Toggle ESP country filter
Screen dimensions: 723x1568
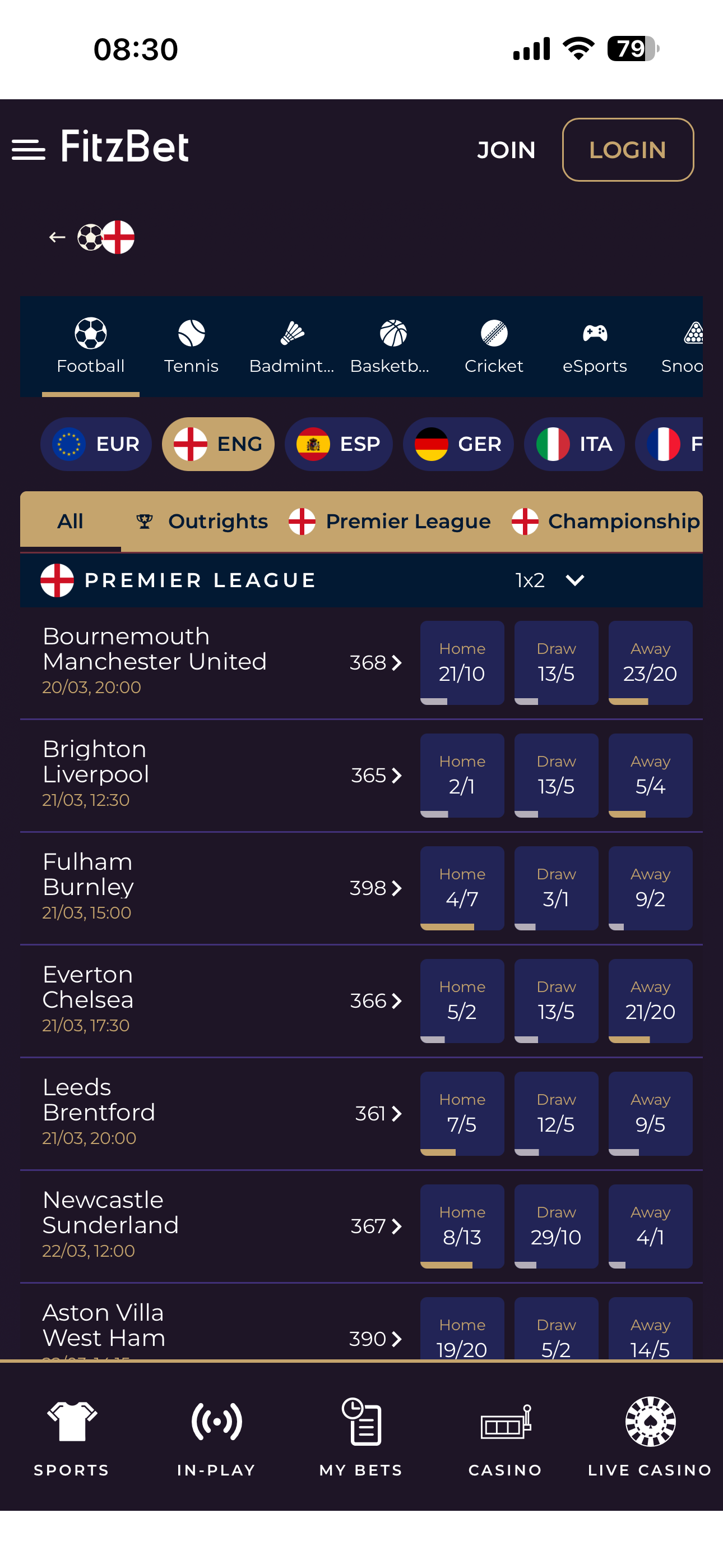[x=339, y=444]
